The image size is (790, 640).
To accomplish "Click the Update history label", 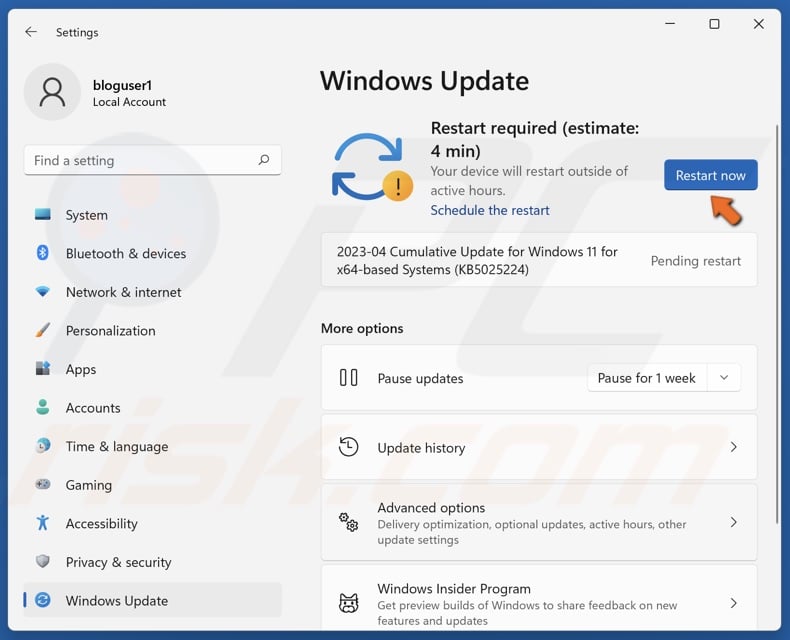I will [x=421, y=447].
